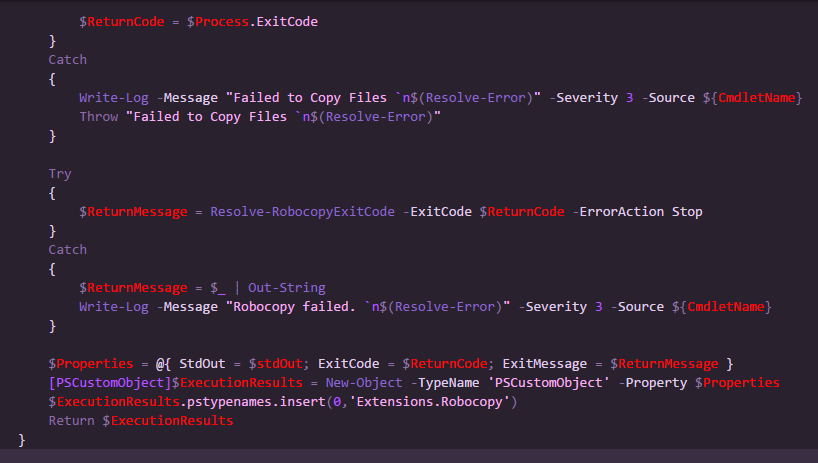Click $ExecutionResults after Return
This screenshot has height=463, width=818.
tap(168, 421)
